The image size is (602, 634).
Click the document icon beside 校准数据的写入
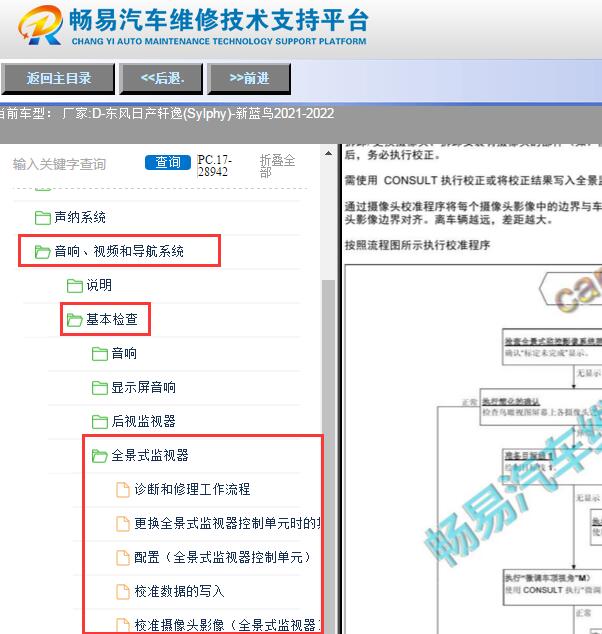(x=123, y=591)
